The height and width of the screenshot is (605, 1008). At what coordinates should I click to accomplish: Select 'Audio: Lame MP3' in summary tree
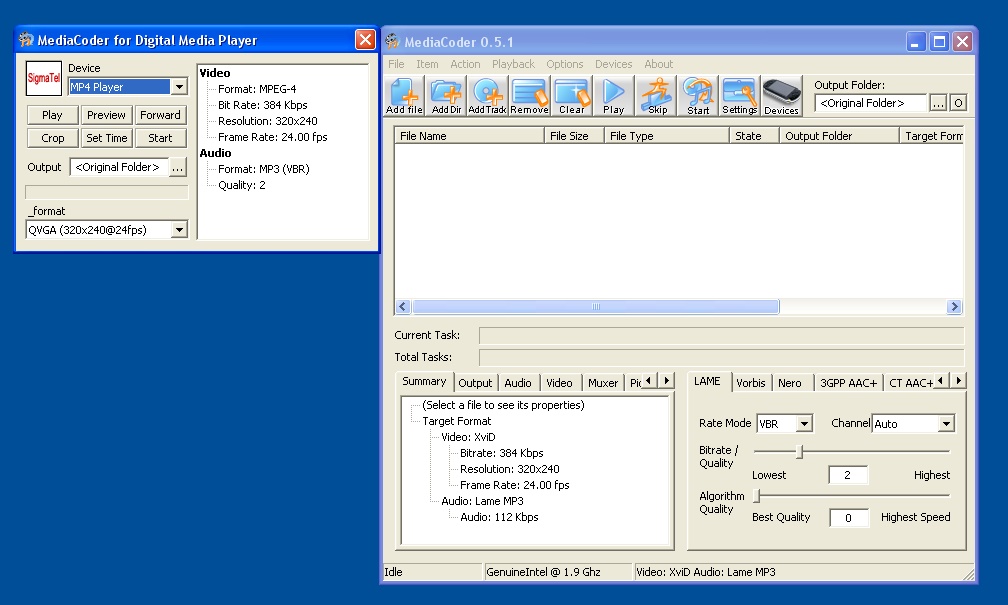point(482,501)
